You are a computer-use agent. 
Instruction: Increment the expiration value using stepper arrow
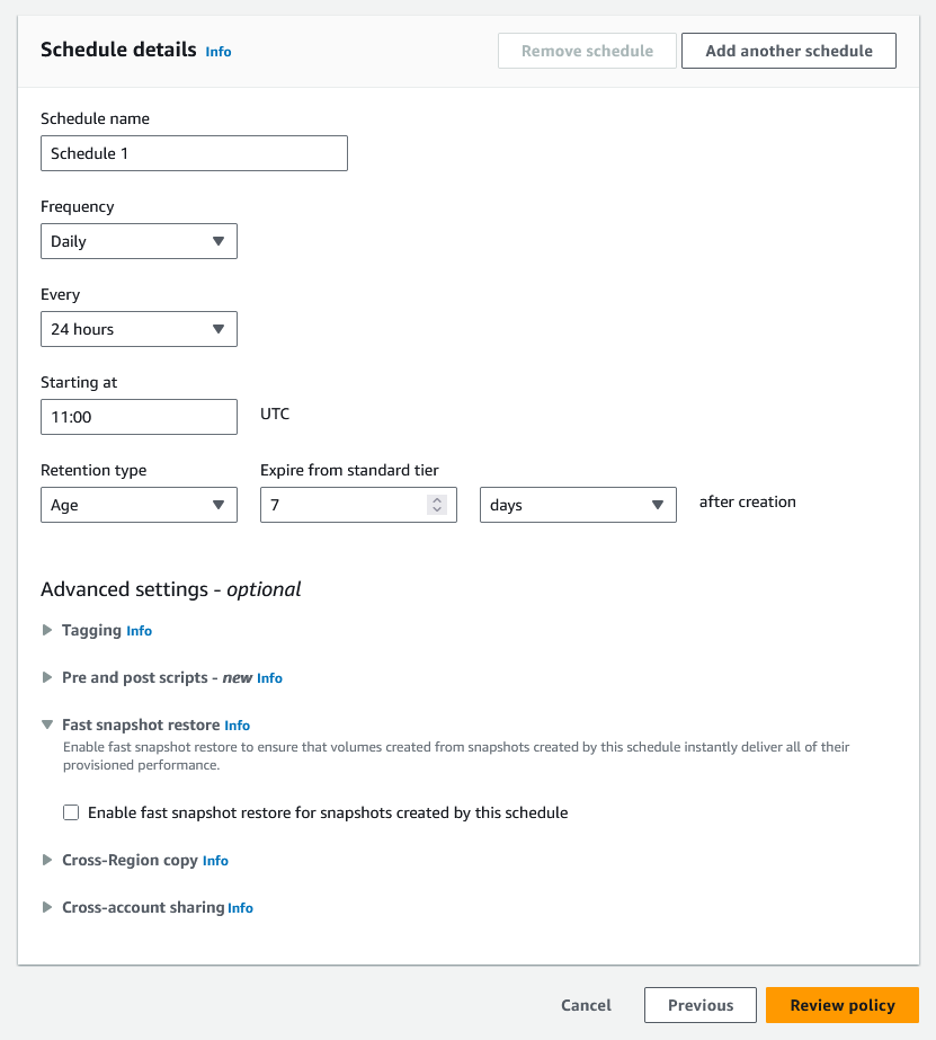pos(437,499)
